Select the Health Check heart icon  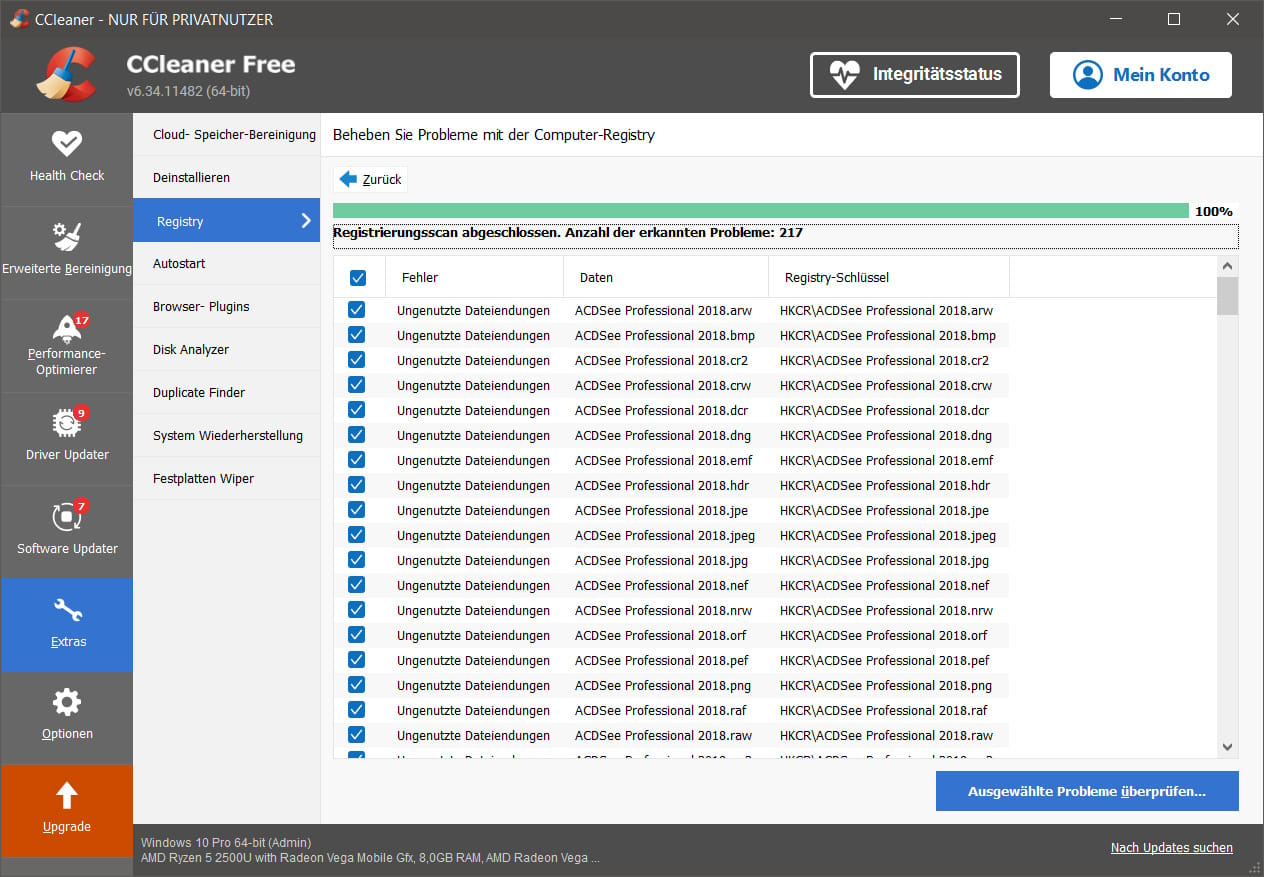(66, 144)
